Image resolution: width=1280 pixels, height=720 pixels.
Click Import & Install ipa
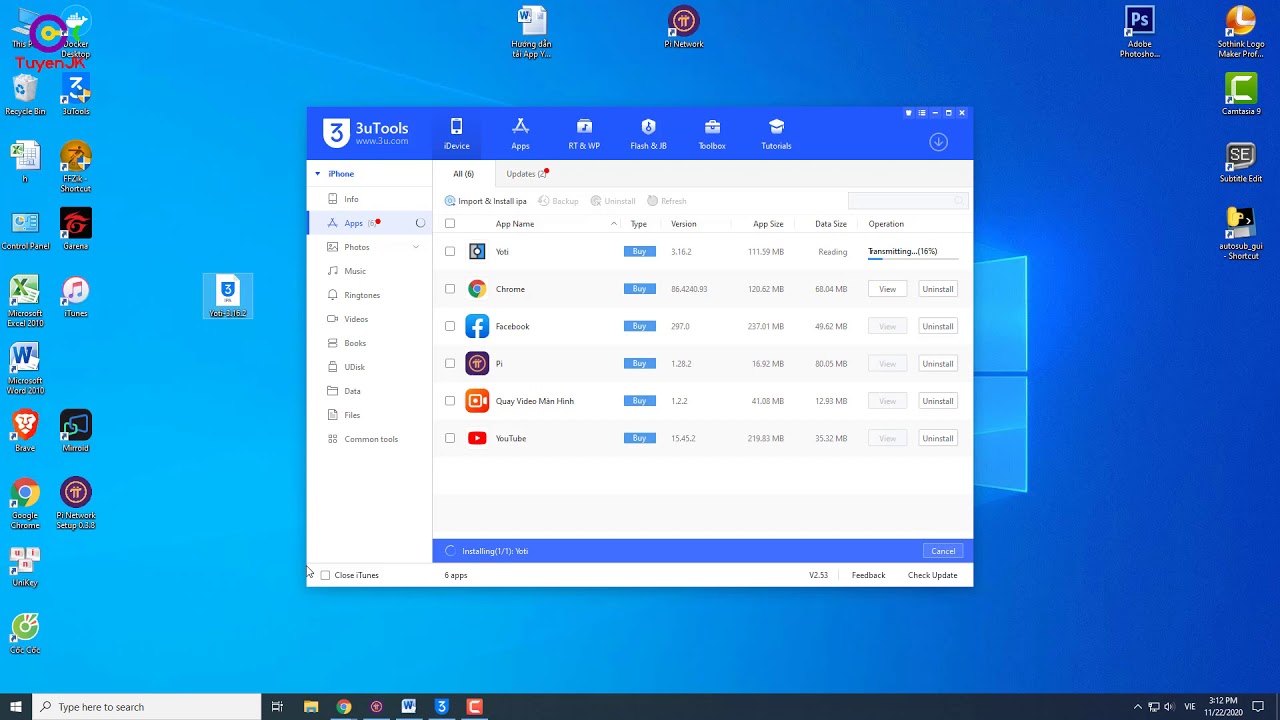click(486, 201)
